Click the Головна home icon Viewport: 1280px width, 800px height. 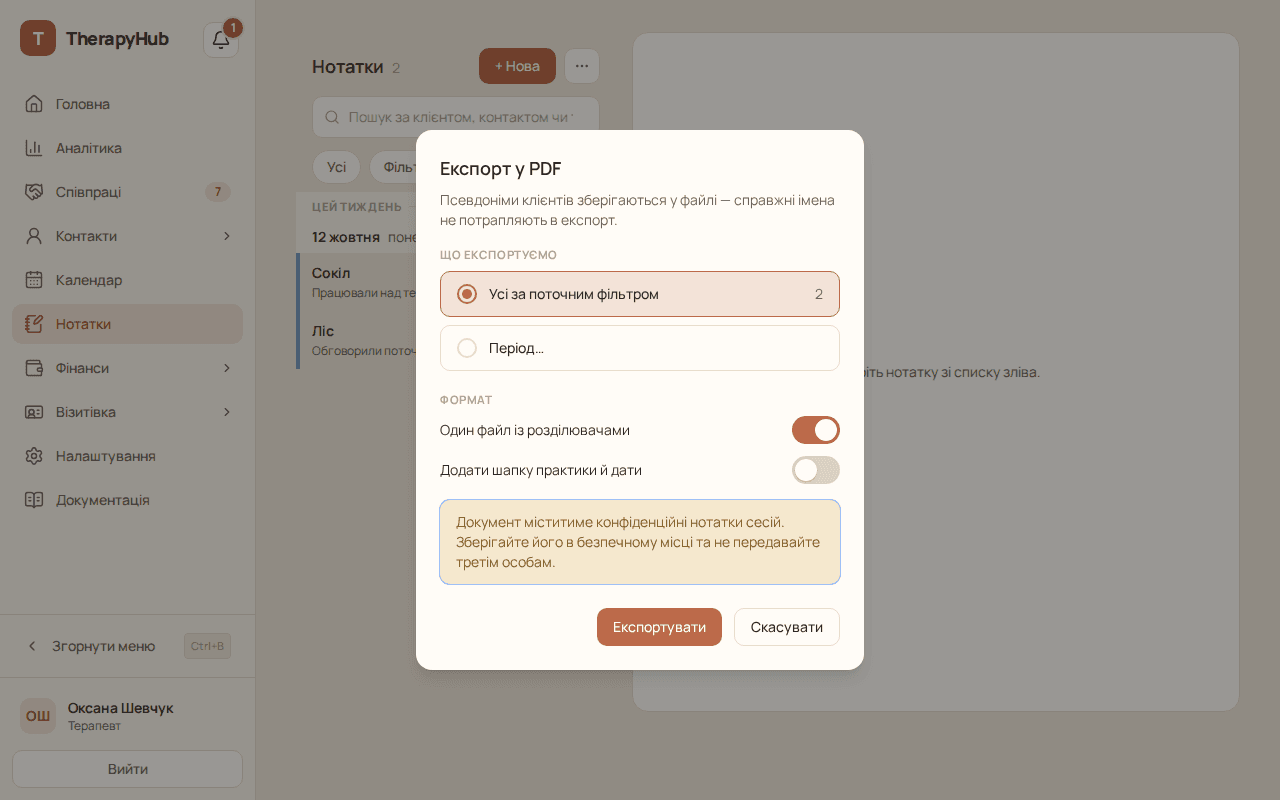click(x=34, y=104)
